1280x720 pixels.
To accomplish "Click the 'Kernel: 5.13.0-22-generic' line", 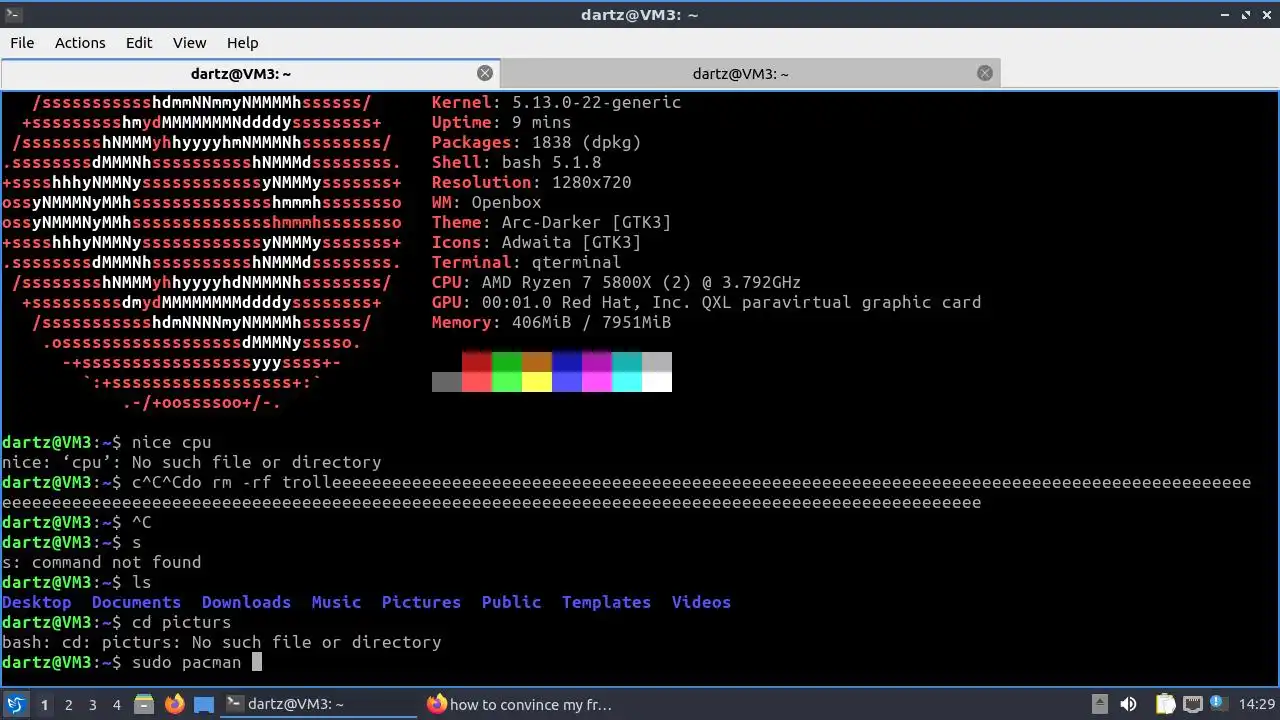I will coord(556,102).
